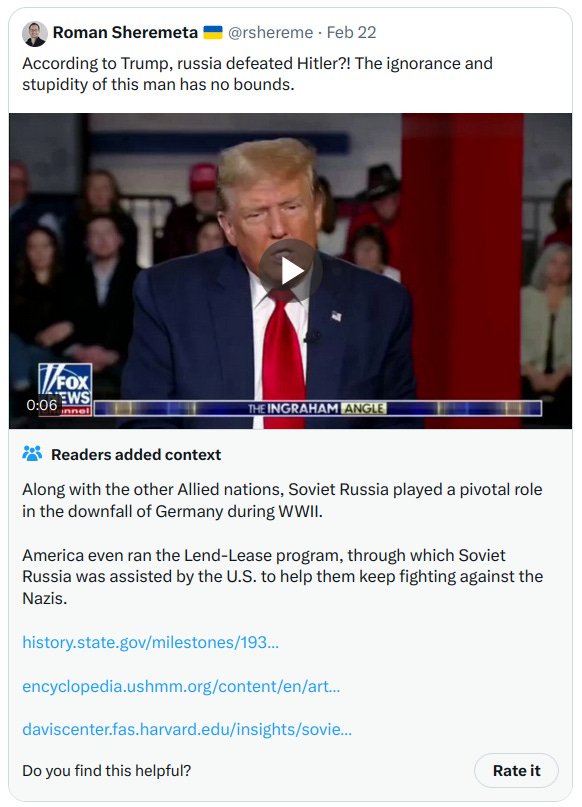Click the tweet text about Trump
This screenshot has height=807, width=582.
(257, 74)
